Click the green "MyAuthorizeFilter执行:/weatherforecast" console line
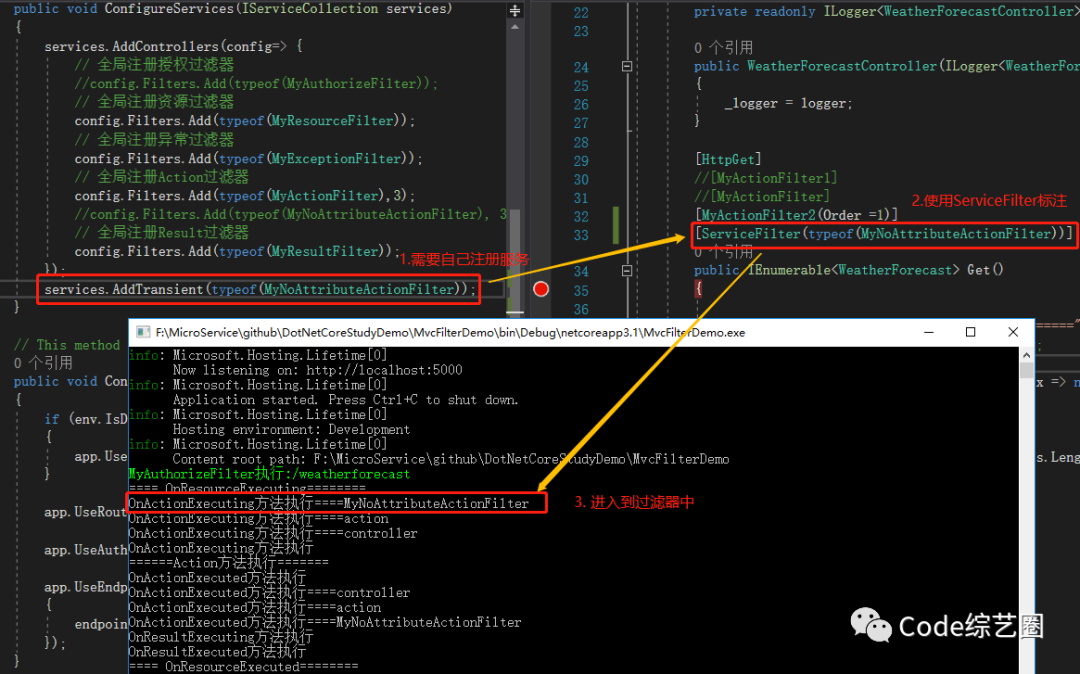Viewport: 1080px width, 674px height. click(x=269, y=474)
